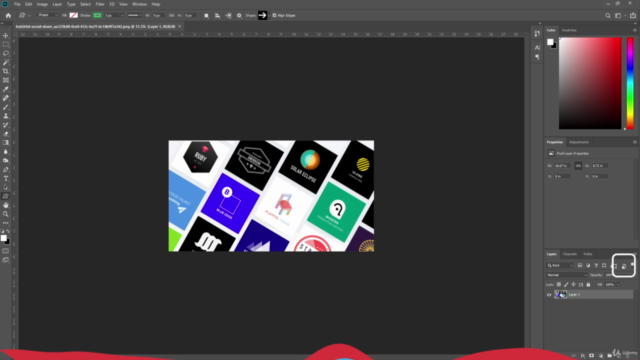Toggle lock position

[x=573, y=284]
